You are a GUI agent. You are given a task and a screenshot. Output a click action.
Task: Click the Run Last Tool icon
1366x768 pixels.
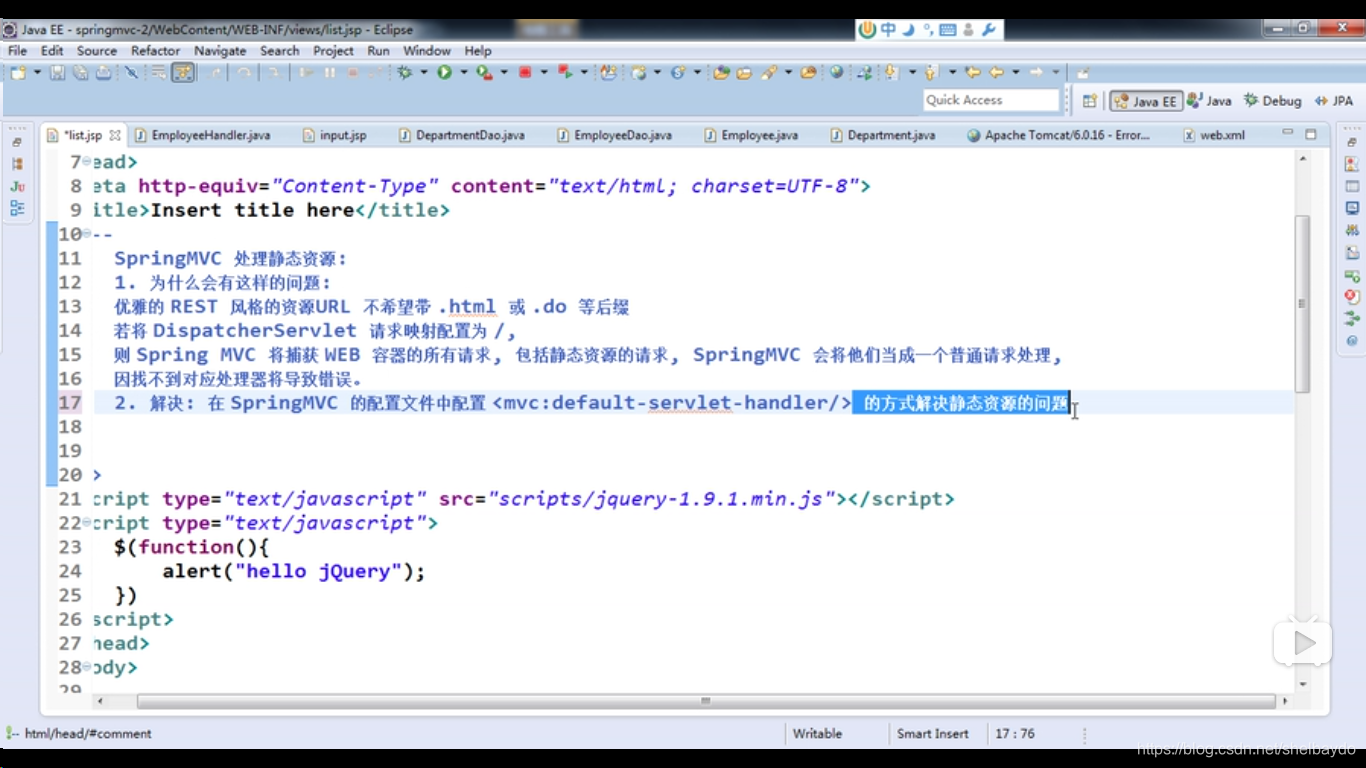tap(484, 72)
